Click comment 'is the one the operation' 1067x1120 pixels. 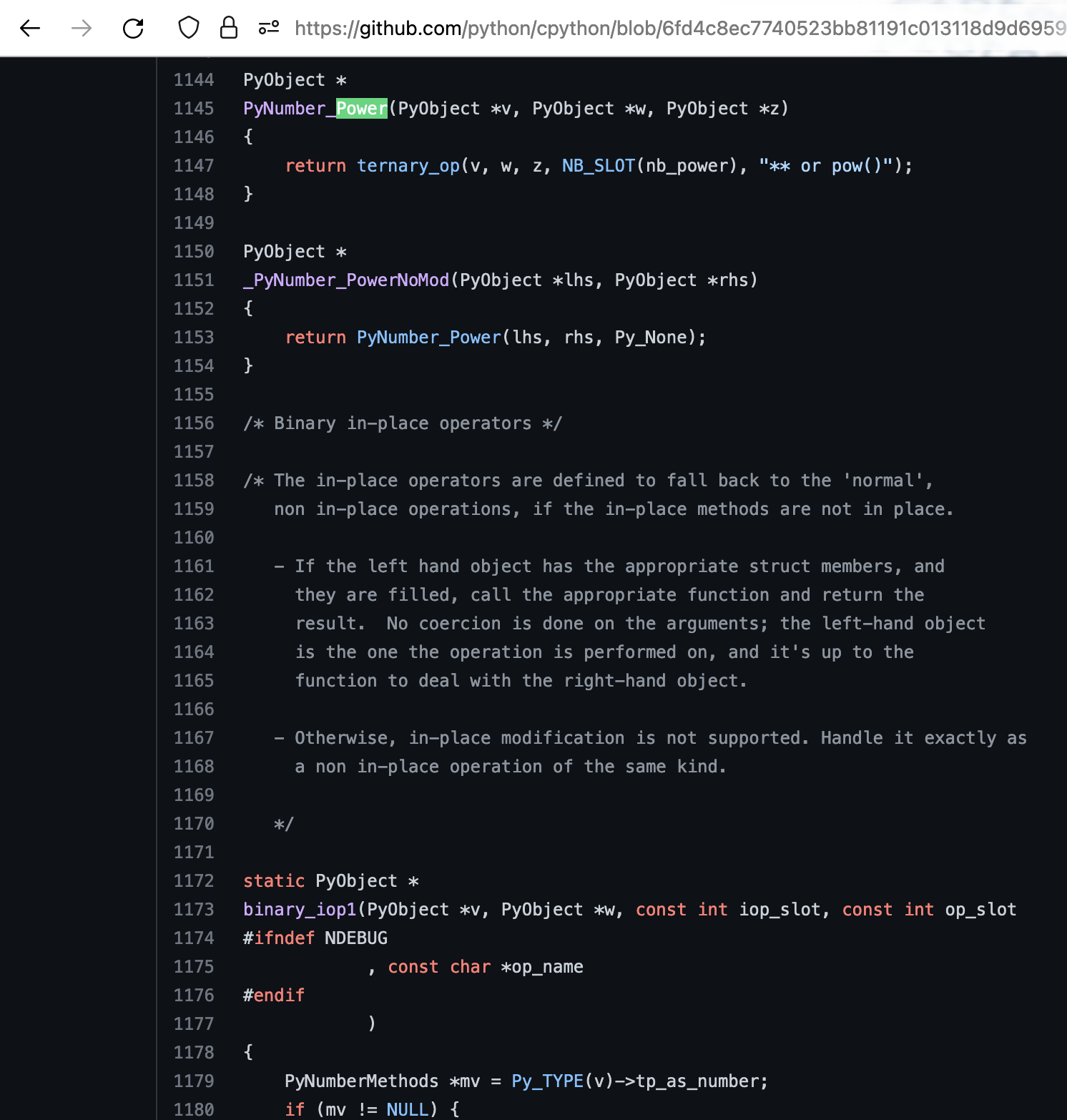click(x=419, y=652)
